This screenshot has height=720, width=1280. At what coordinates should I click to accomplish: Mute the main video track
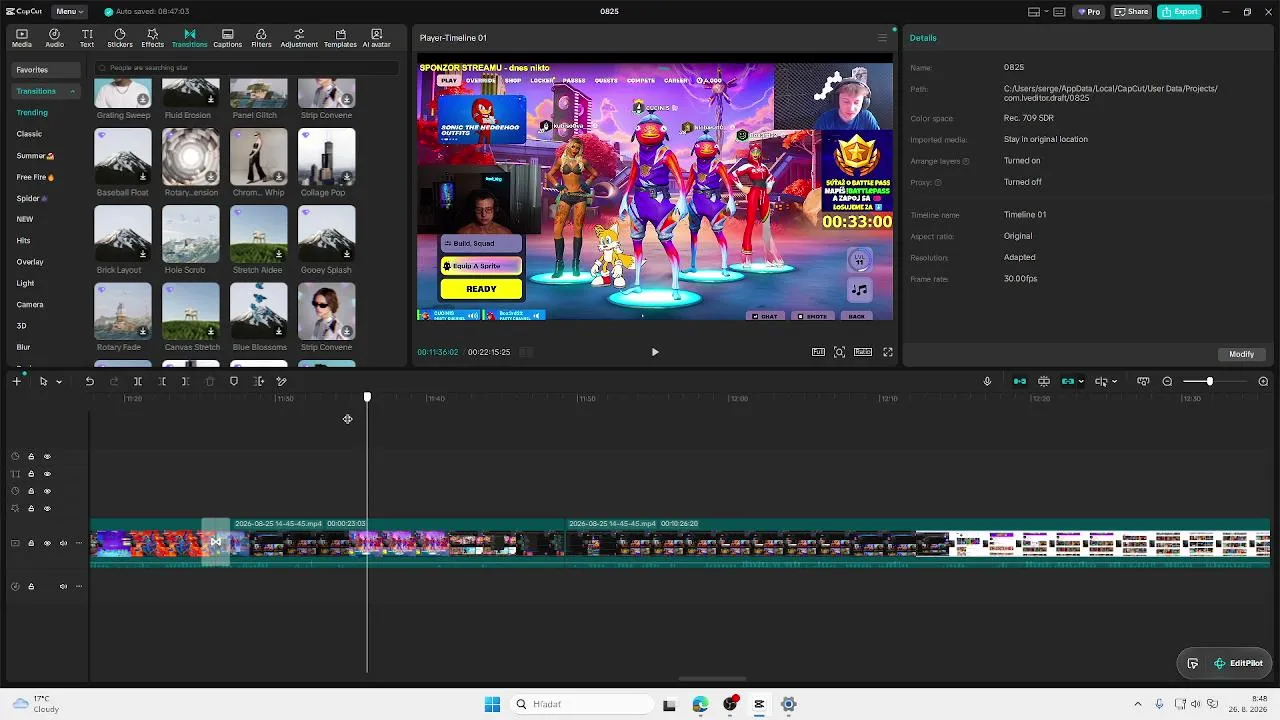(x=63, y=543)
